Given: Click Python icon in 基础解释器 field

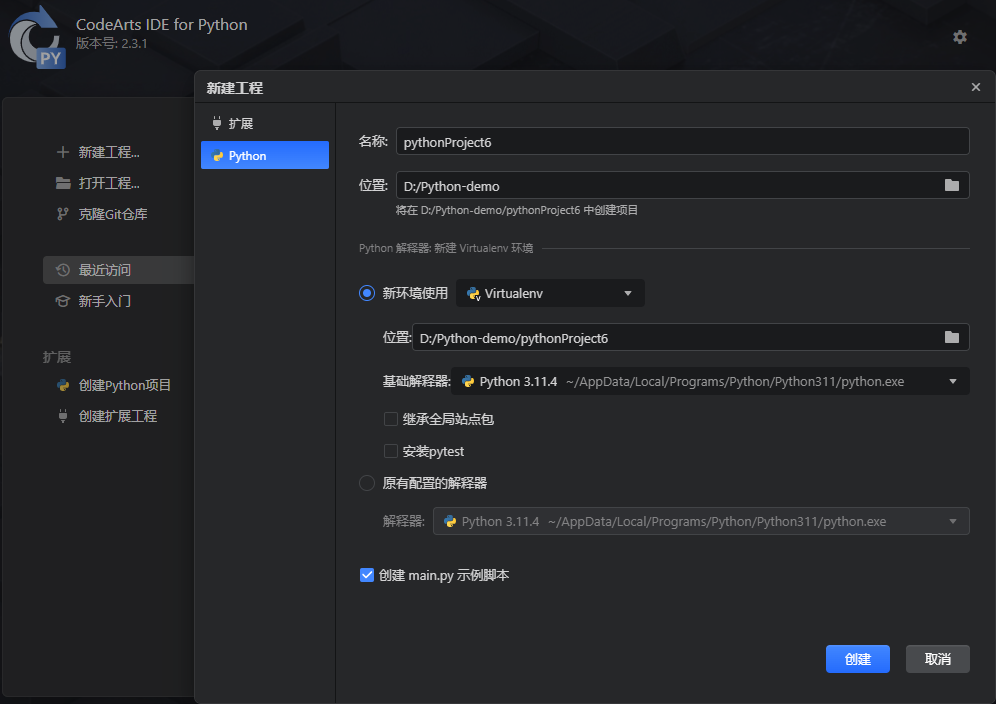Looking at the screenshot, I should [468, 381].
